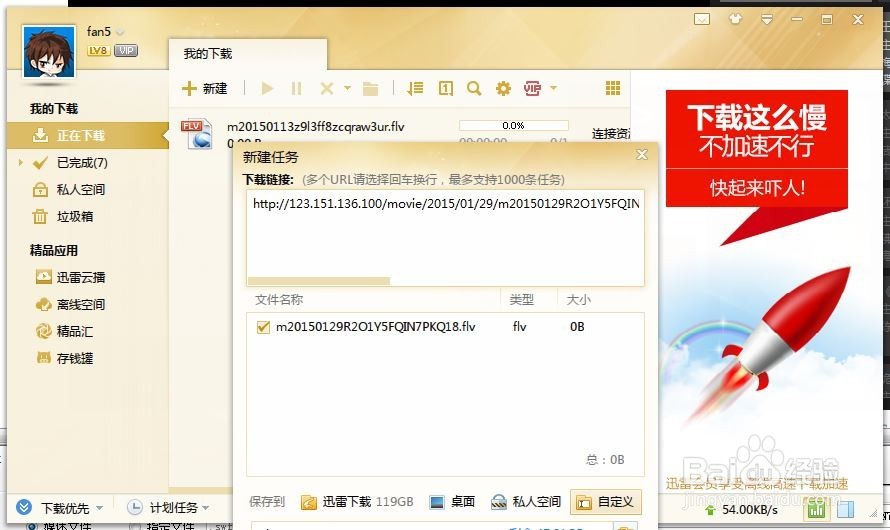The height and width of the screenshot is (530, 890).
Task: Save to 迅雷下载 119GB location
Action: (x=357, y=502)
